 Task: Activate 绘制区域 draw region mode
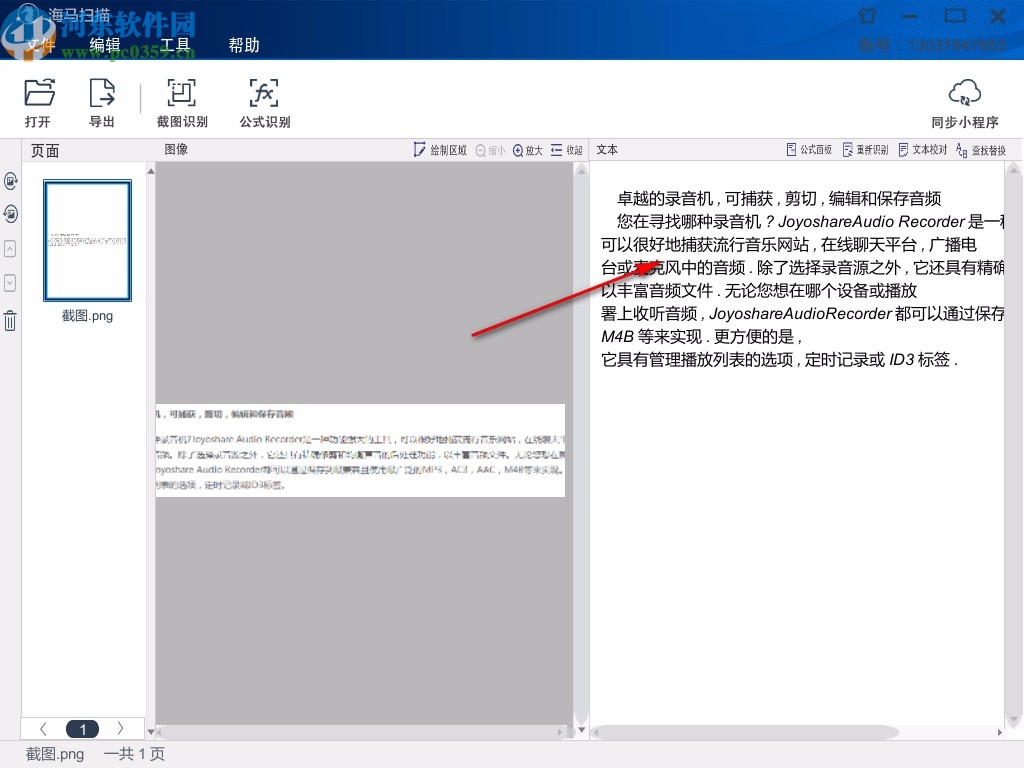coord(442,149)
